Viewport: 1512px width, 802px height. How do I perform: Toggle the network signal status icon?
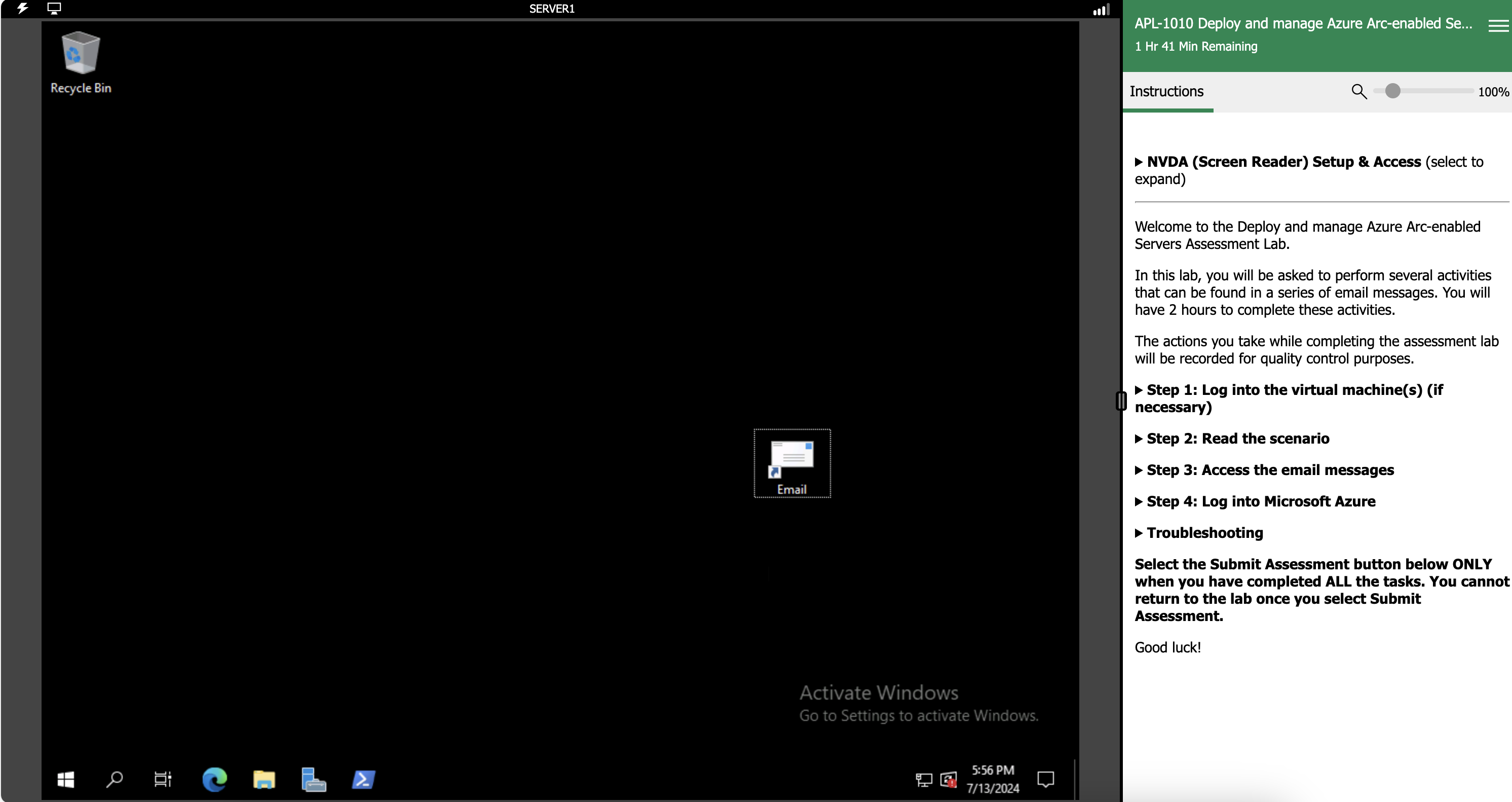tap(1101, 9)
